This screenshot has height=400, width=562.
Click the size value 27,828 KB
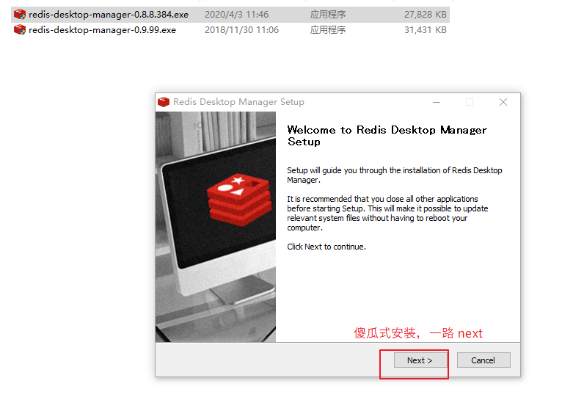click(x=425, y=15)
